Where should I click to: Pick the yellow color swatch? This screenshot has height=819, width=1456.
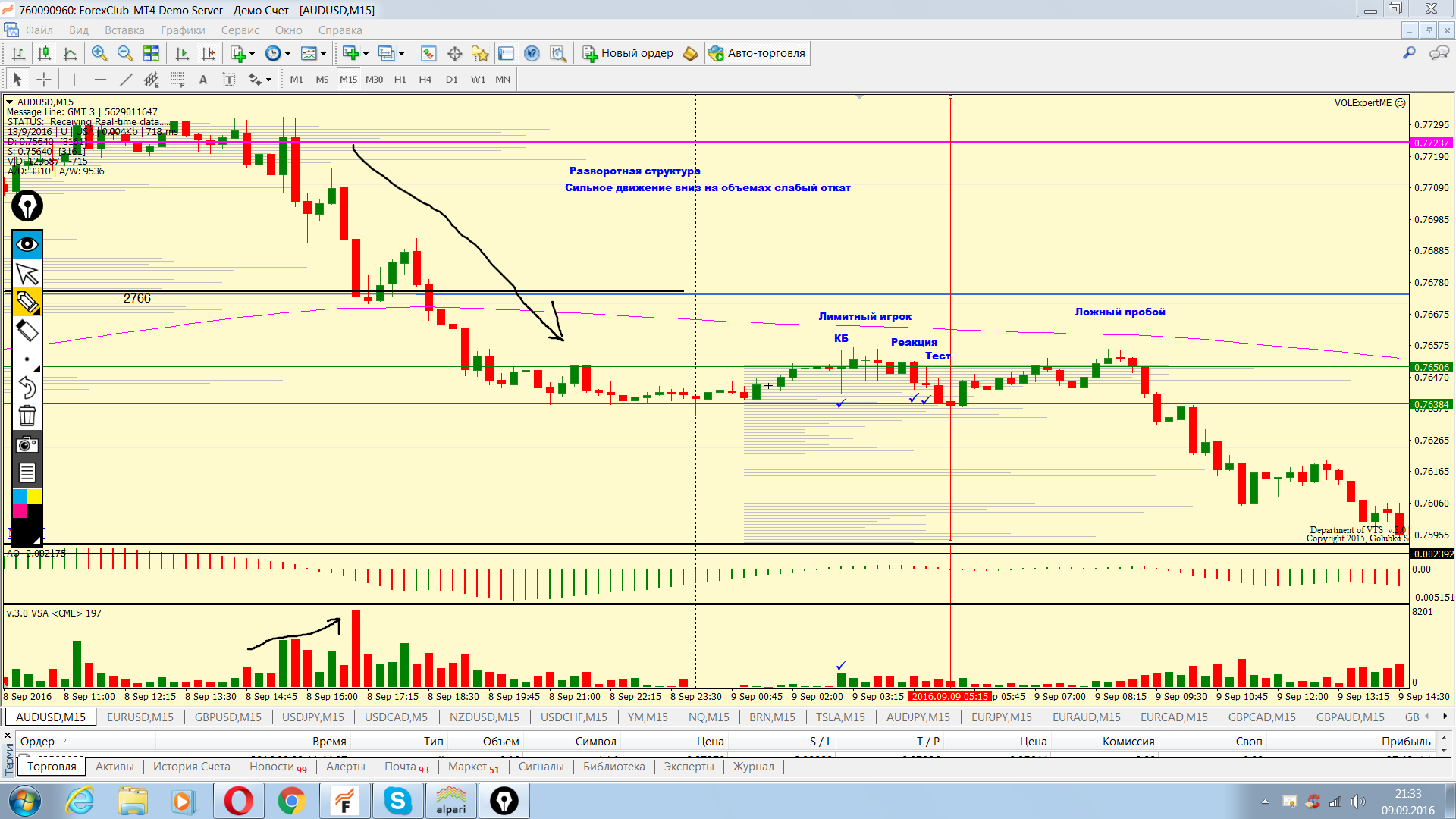[35, 496]
